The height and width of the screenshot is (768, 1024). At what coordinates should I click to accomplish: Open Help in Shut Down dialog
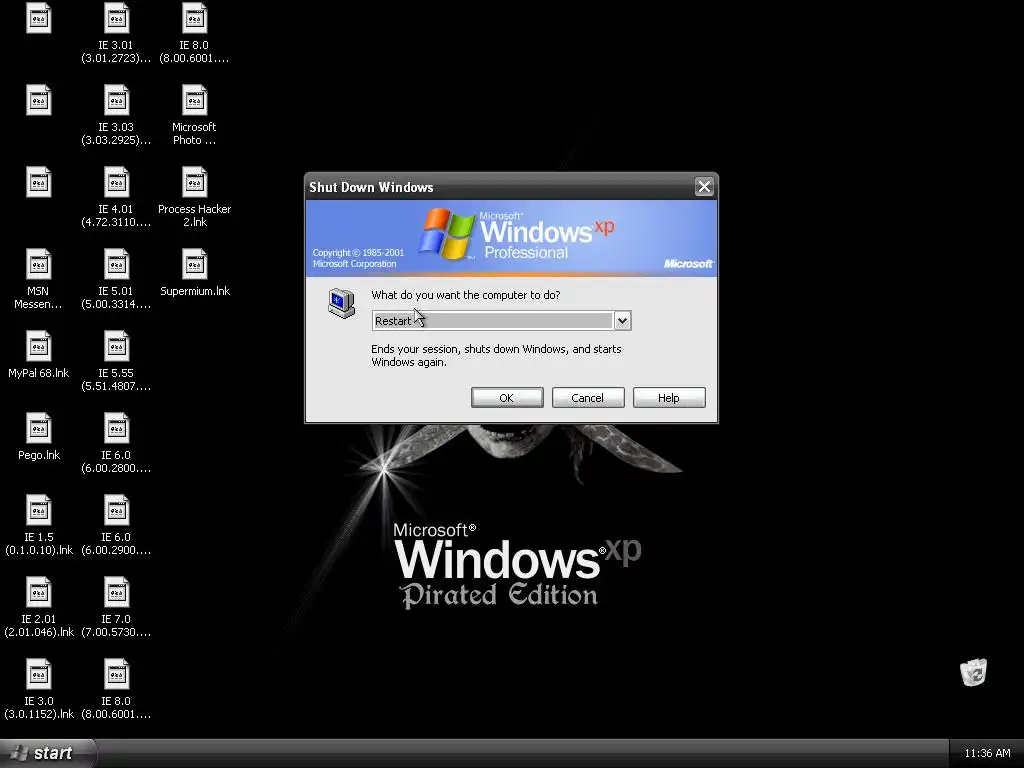tap(669, 398)
